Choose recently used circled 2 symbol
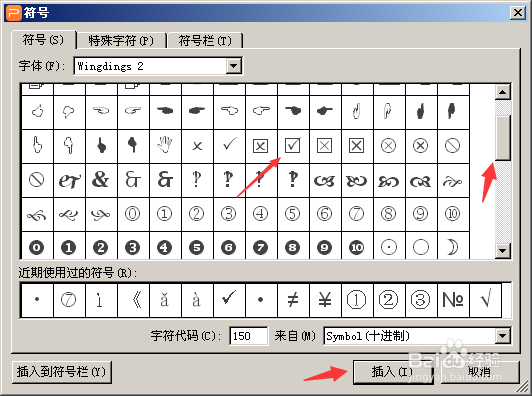 [389, 300]
